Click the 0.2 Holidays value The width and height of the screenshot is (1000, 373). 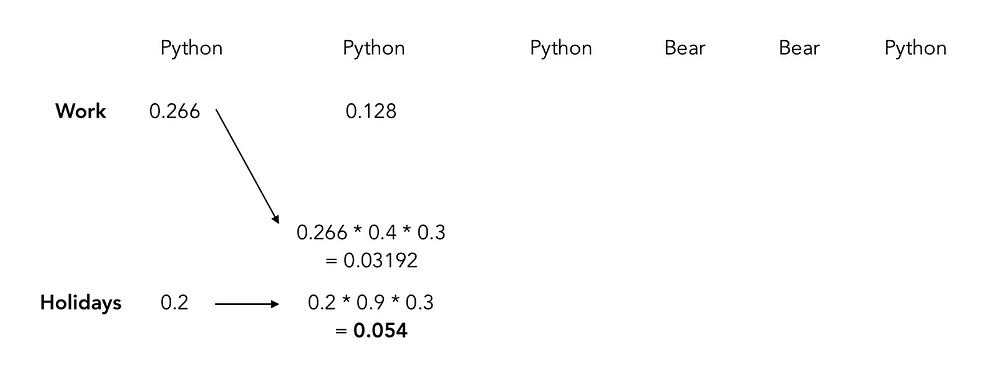(x=175, y=302)
